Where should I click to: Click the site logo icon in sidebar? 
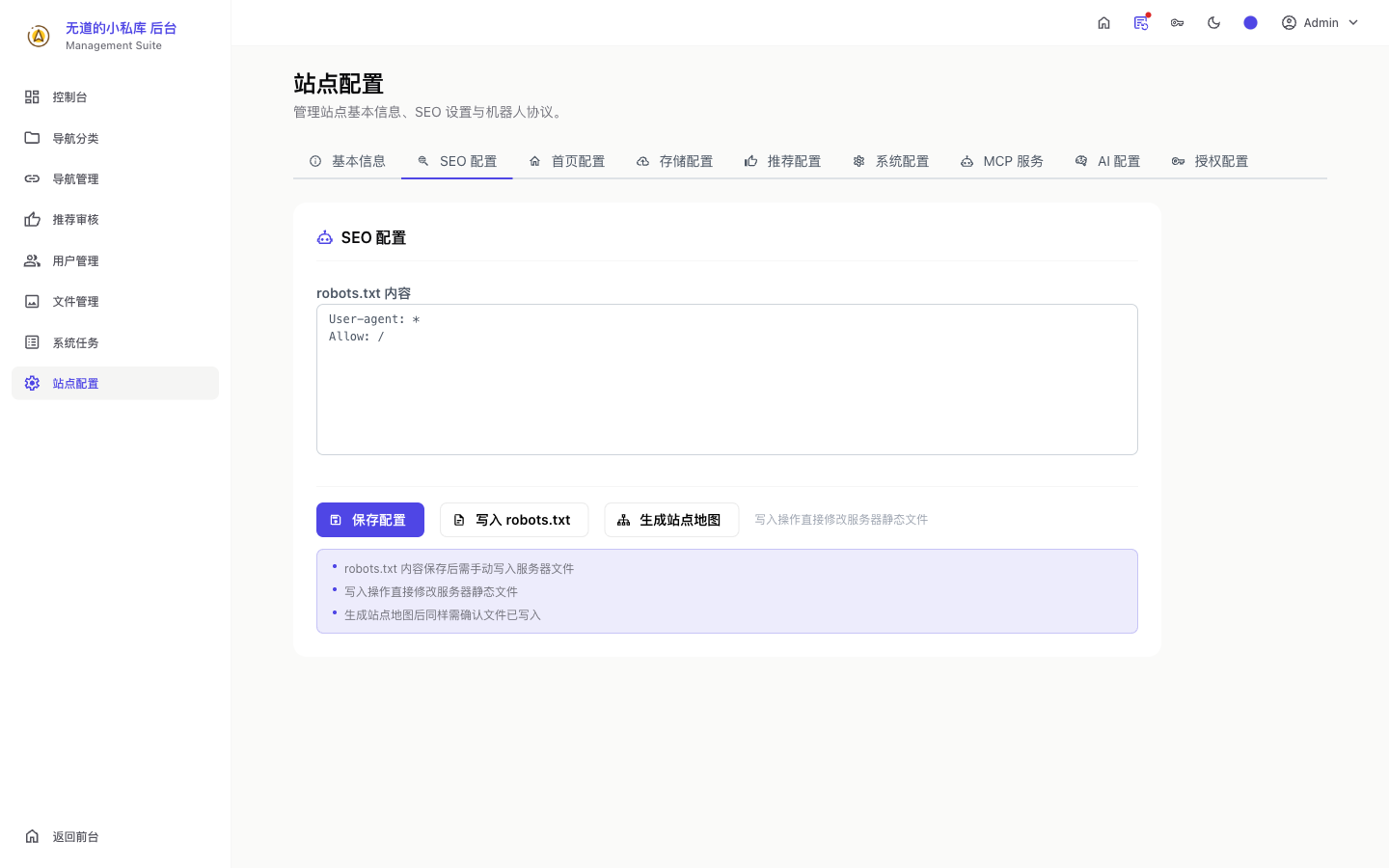click(39, 37)
